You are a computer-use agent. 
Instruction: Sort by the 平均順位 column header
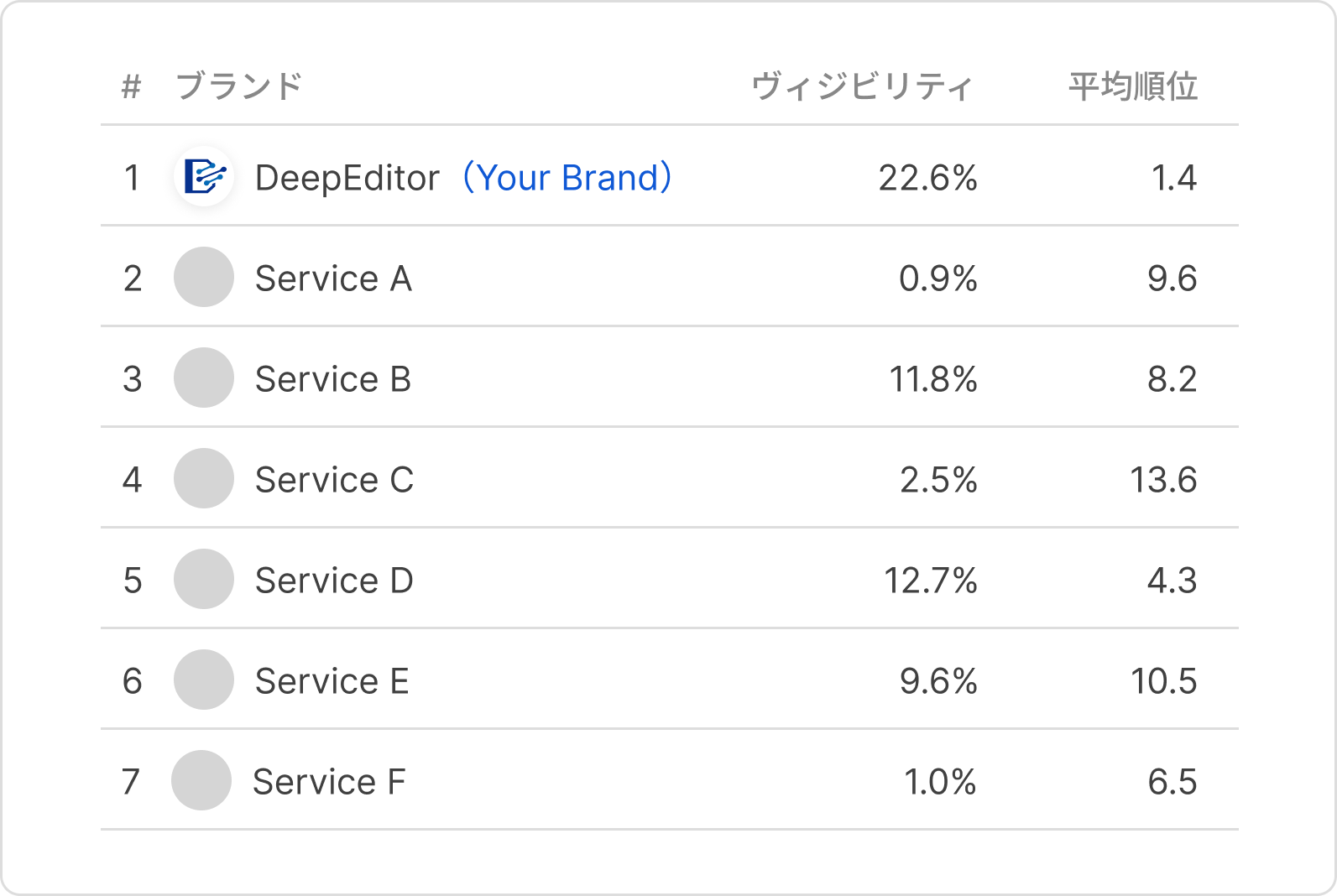coord(1133,86)
